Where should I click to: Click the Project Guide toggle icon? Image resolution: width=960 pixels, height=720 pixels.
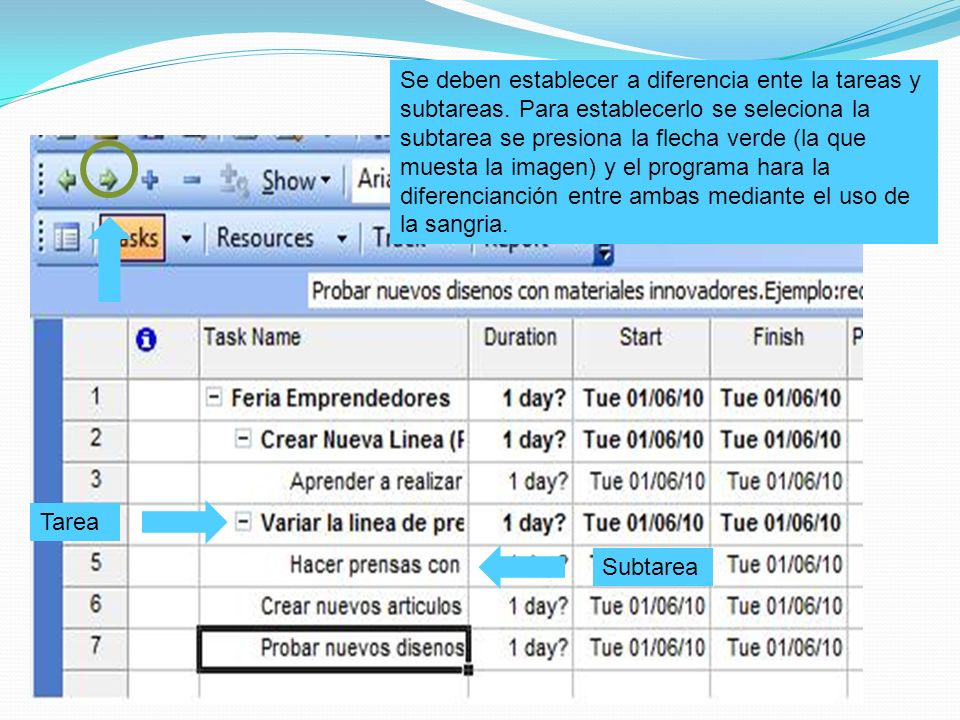(x=66, y=238)
